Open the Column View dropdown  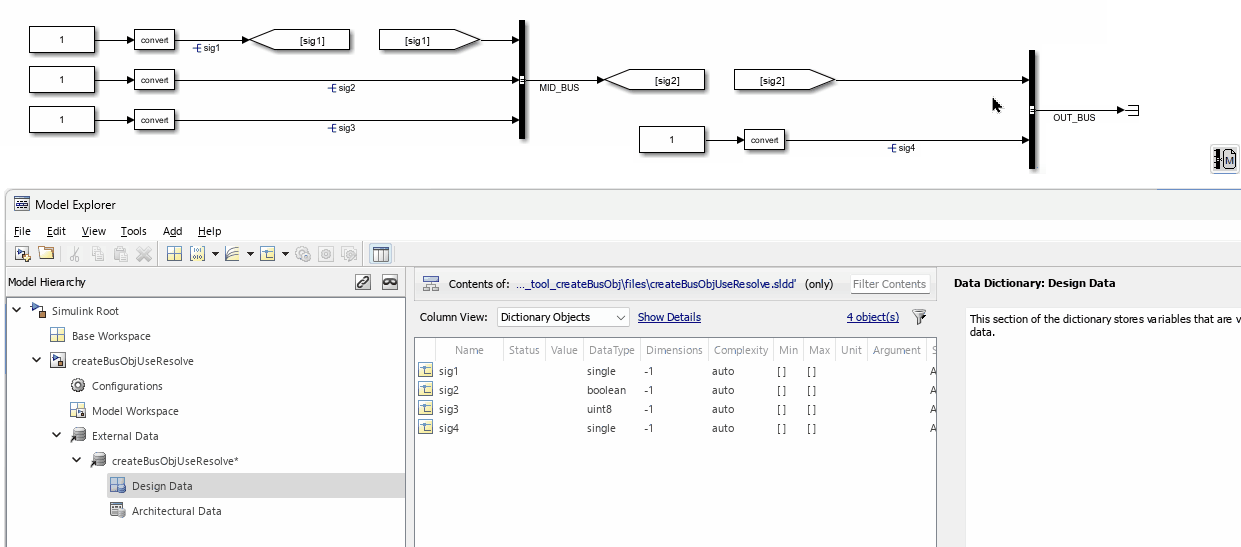pyautogui.click(x=563, y=317)
